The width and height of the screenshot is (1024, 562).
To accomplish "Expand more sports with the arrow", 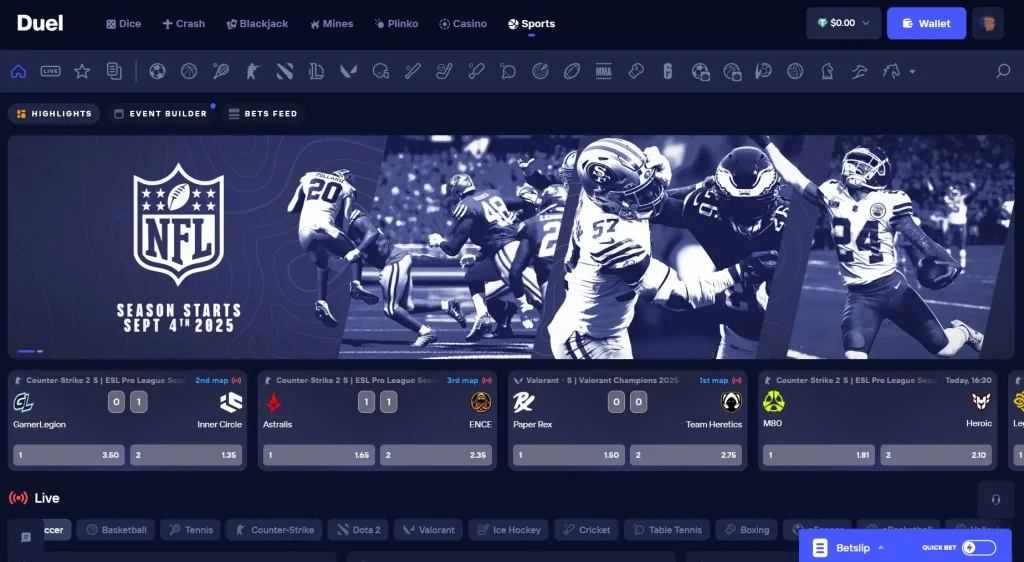I will point(912,72).
